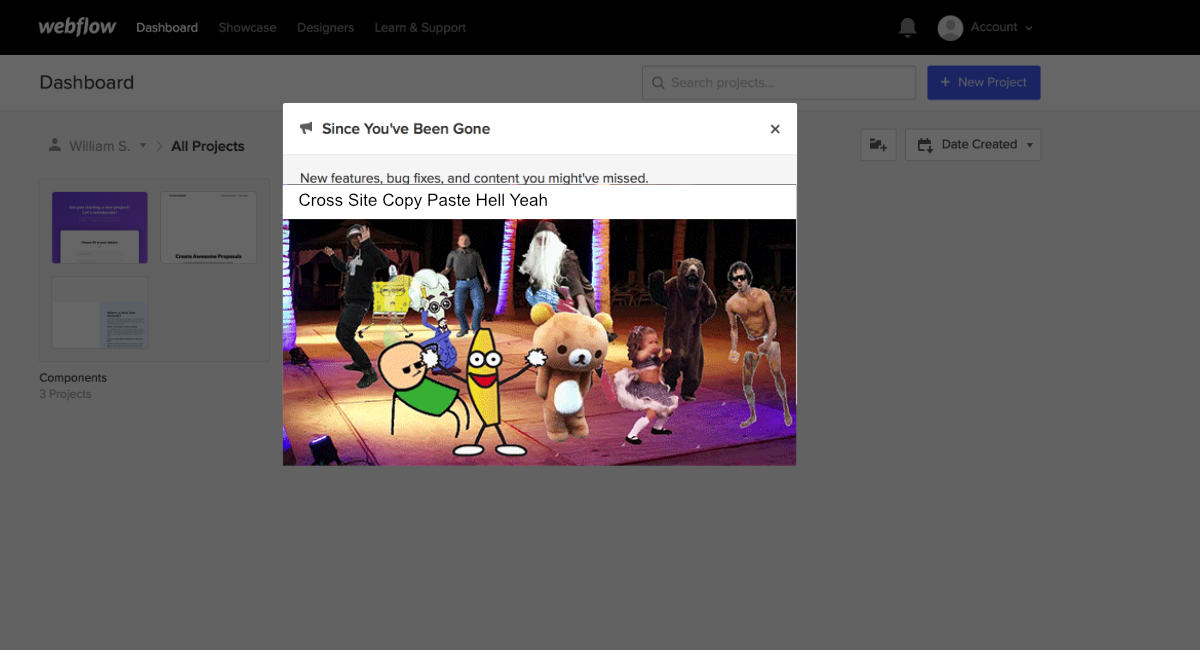Open the Designers nav item
This screenshot has height=650, width=1200.
tap(325, 28)
